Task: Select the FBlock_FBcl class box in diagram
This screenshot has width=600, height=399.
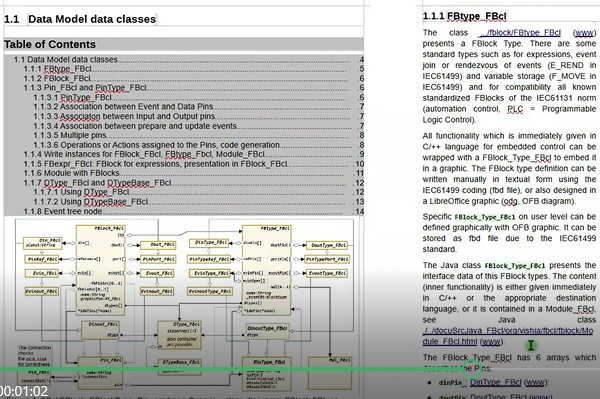Action: pos(100,270)
